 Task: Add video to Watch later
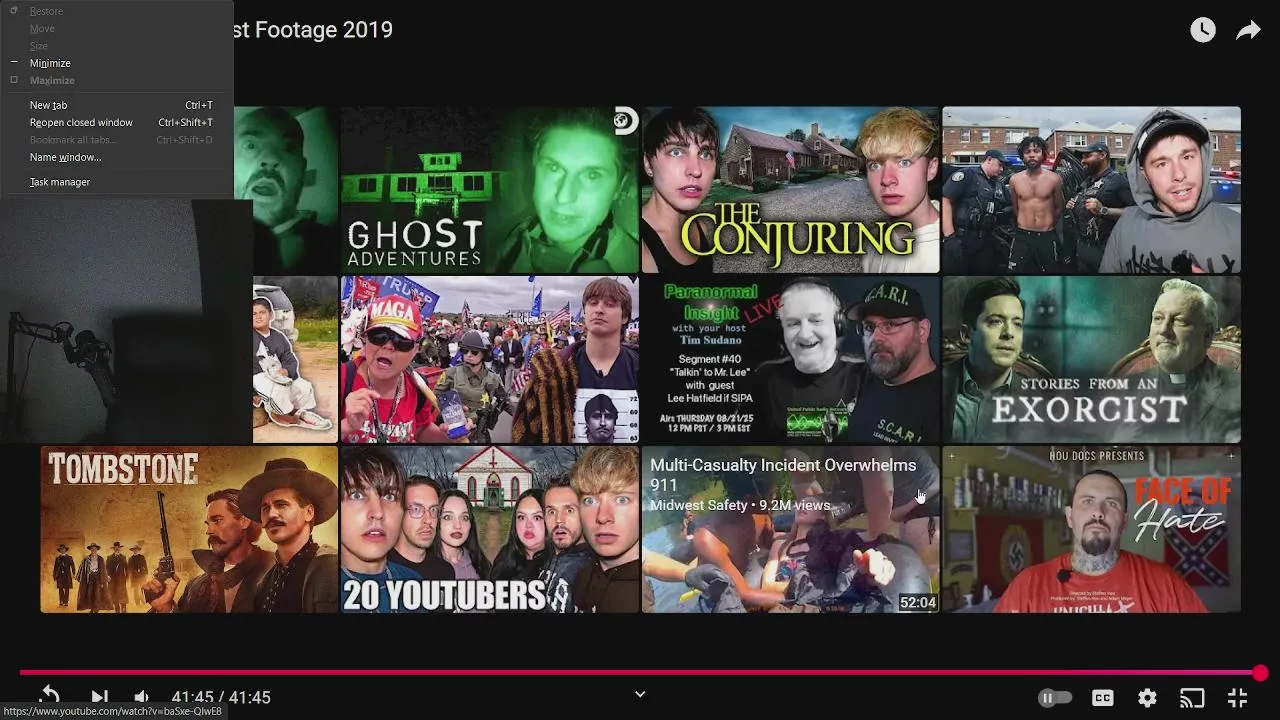point(1203,30)
